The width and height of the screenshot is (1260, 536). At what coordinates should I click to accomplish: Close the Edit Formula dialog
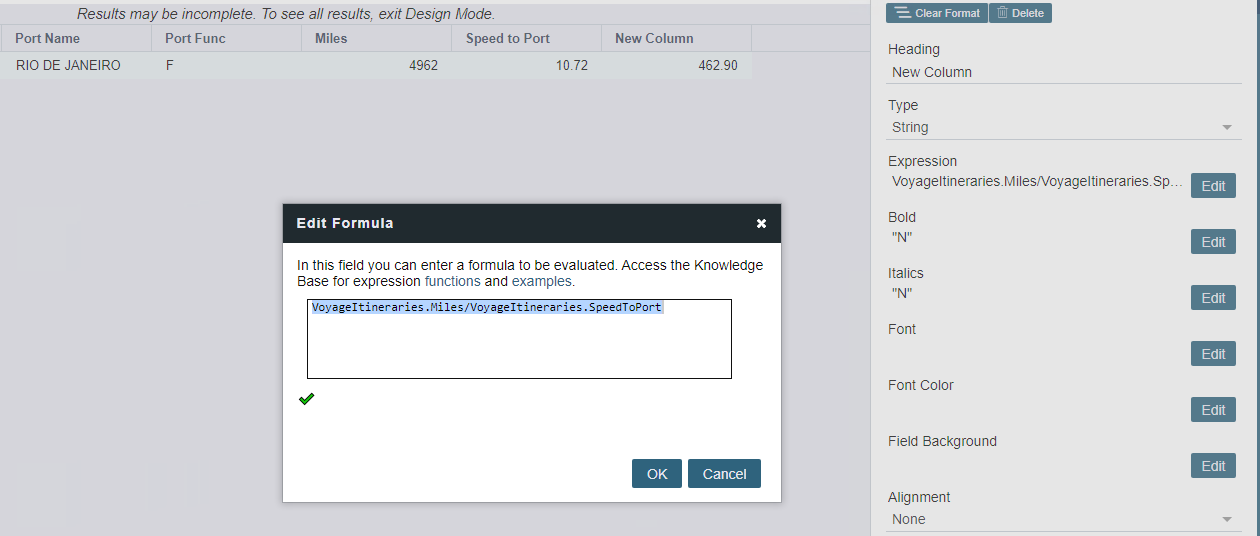761,223
